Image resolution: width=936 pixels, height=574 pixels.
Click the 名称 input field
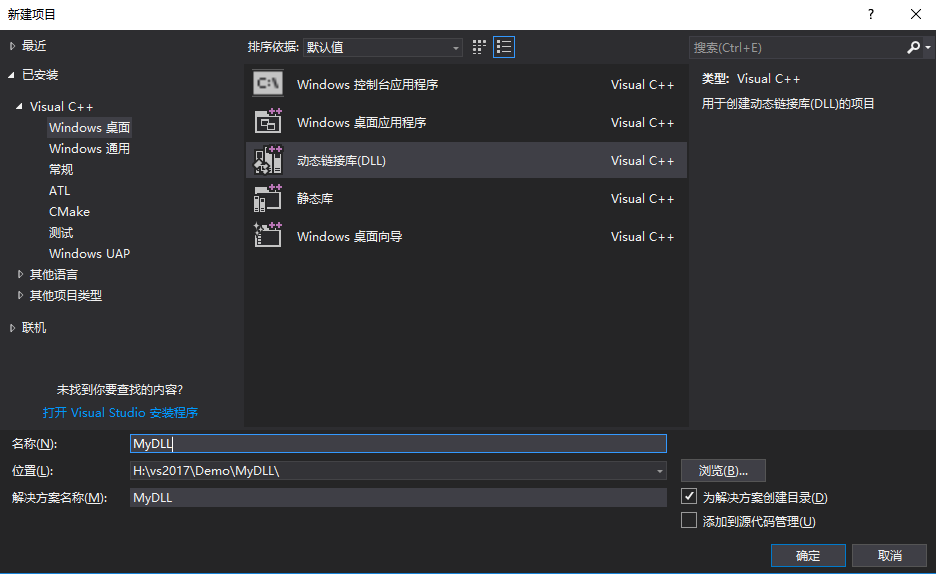coord(398,443)
